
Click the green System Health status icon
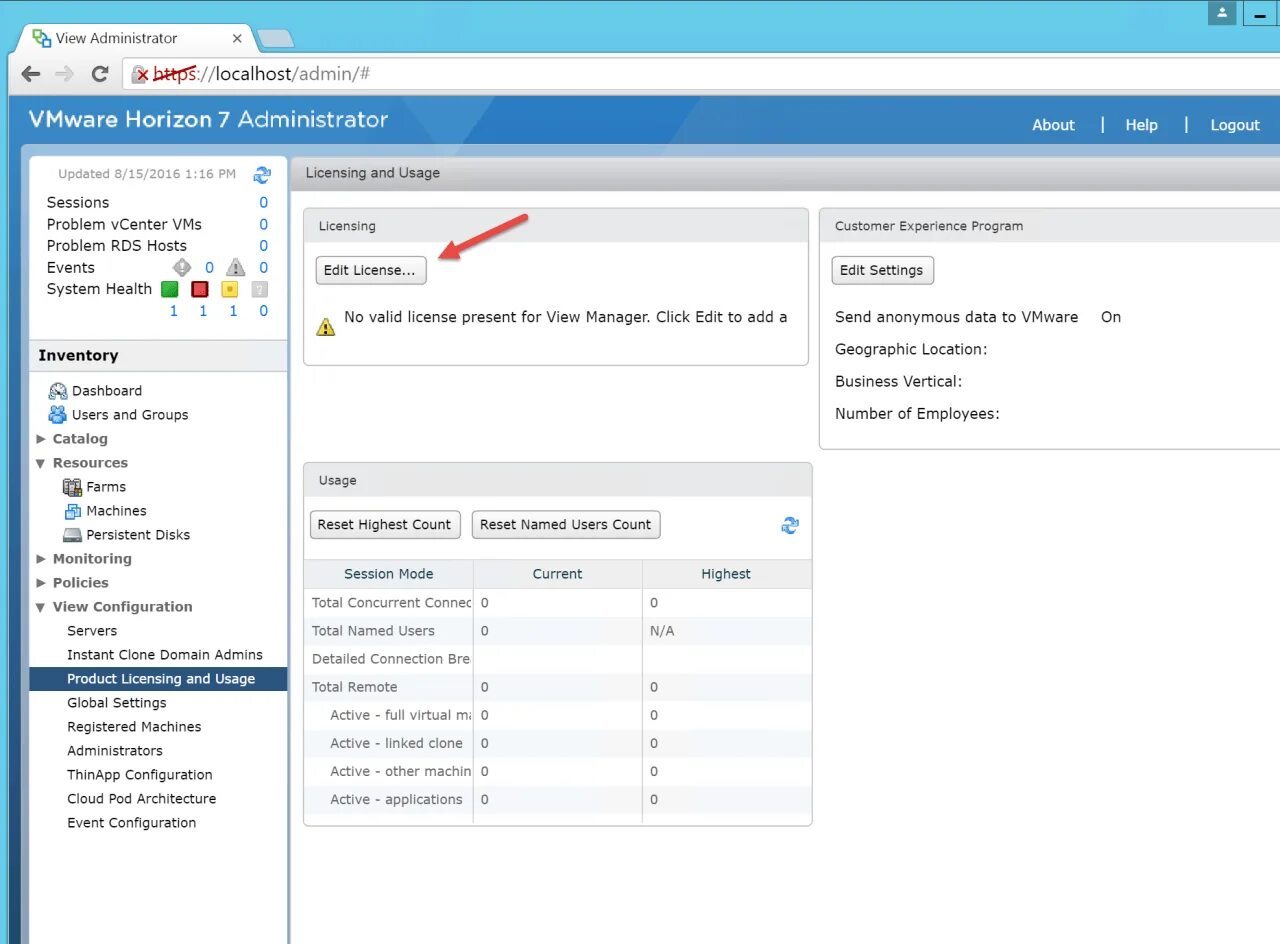170,290
